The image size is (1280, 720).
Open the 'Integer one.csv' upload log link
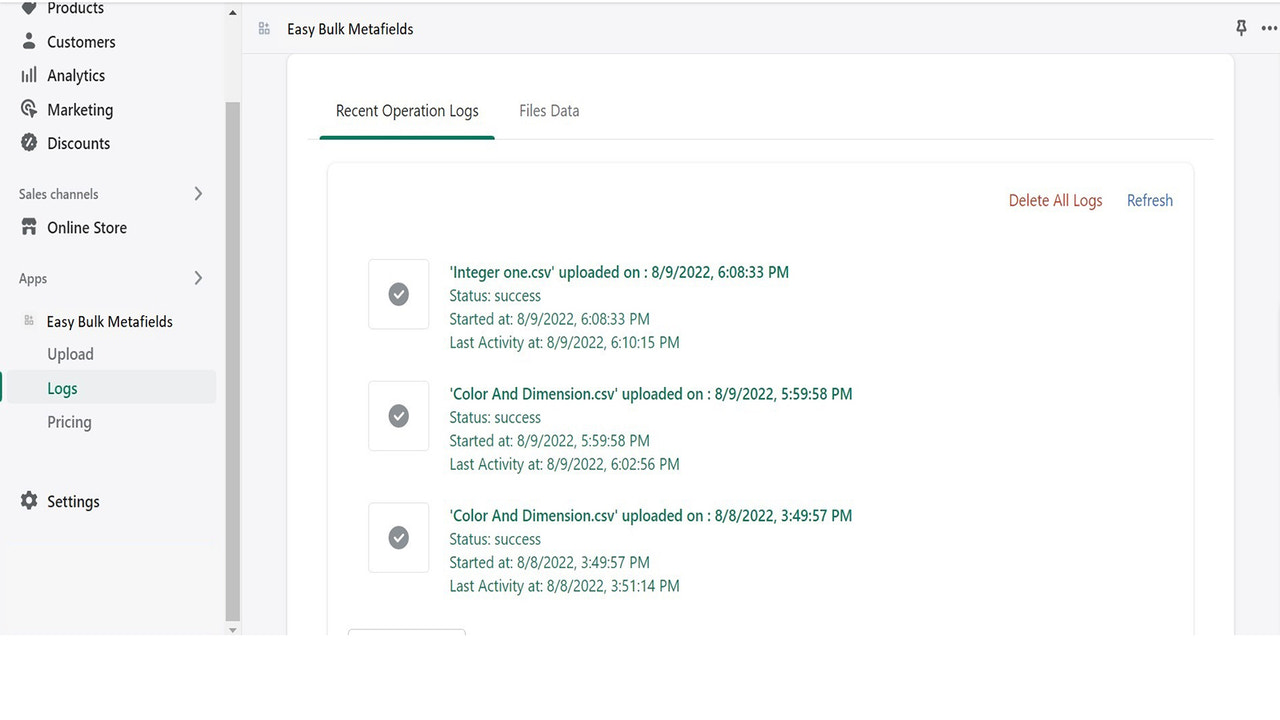pyautogui.click(x=618, y=271)
